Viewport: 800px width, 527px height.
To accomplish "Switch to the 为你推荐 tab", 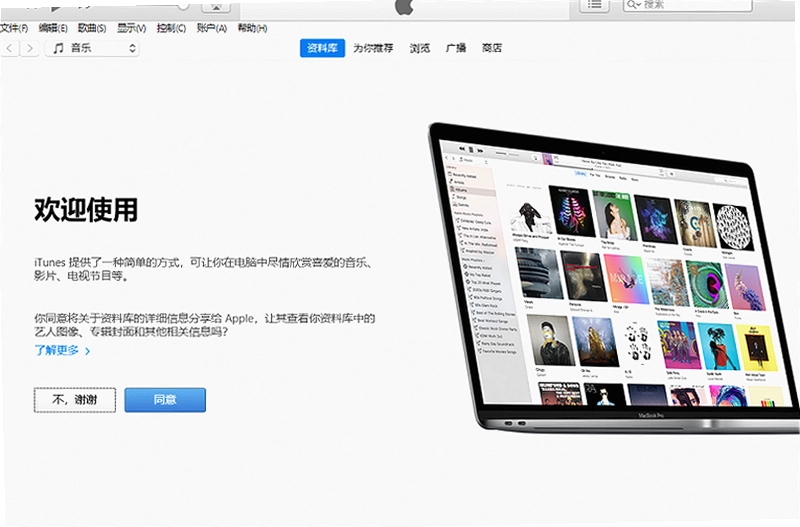I will [373, 48].
